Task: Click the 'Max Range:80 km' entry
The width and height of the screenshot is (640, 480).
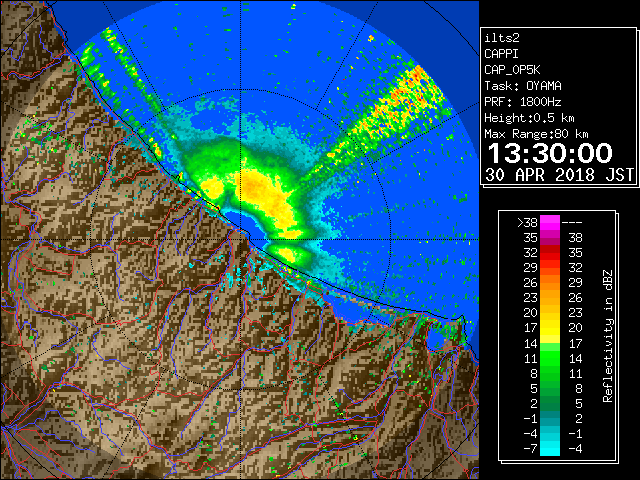Action: 536,134
